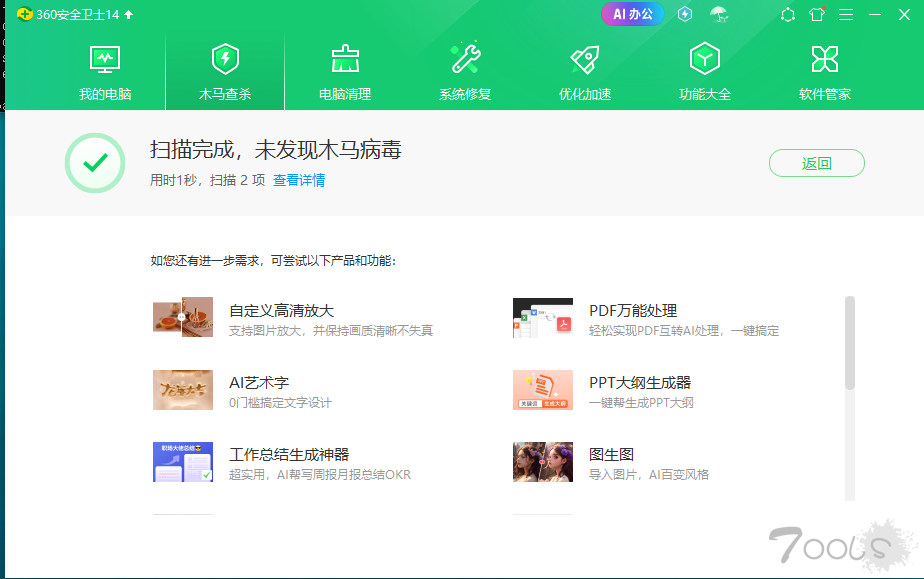924x579 pixels.
Task: Click the vertical scrollbar in recommendations list
Action: 850,342
